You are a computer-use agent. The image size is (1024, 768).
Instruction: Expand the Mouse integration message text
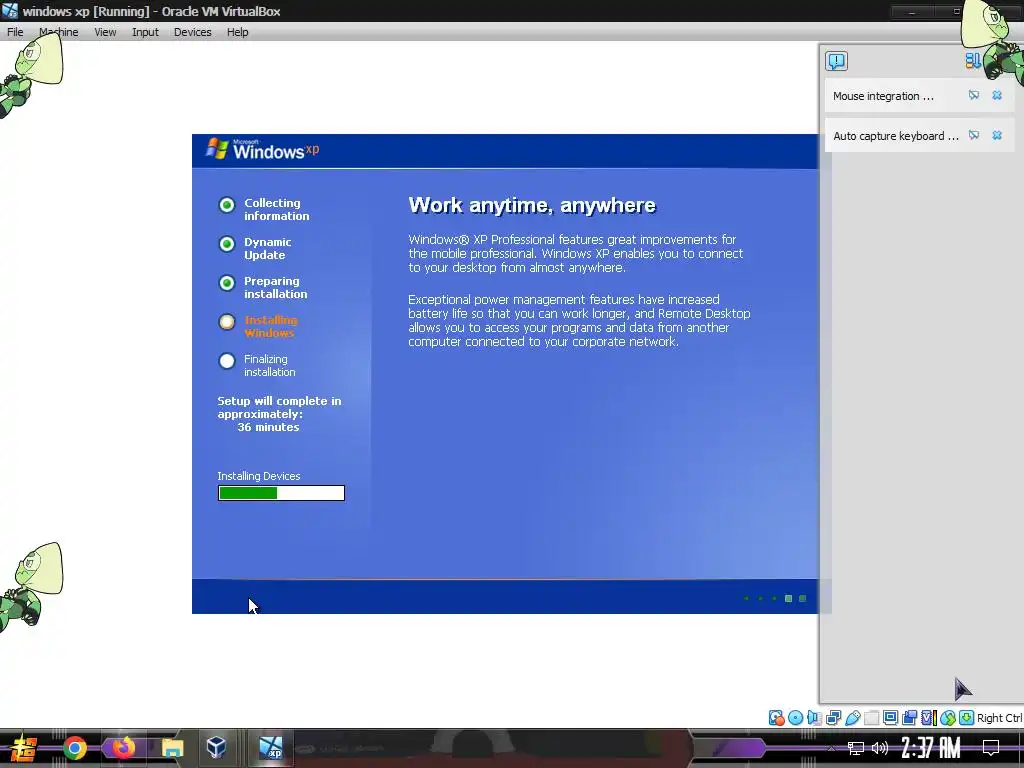[x=883, y=96]
